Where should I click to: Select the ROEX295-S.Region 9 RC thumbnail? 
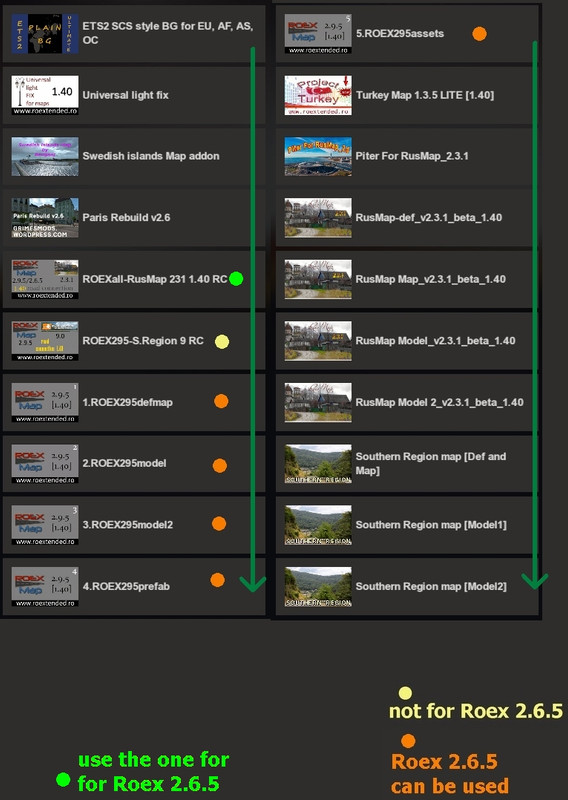pyautogui.click(x=45, y=341)
